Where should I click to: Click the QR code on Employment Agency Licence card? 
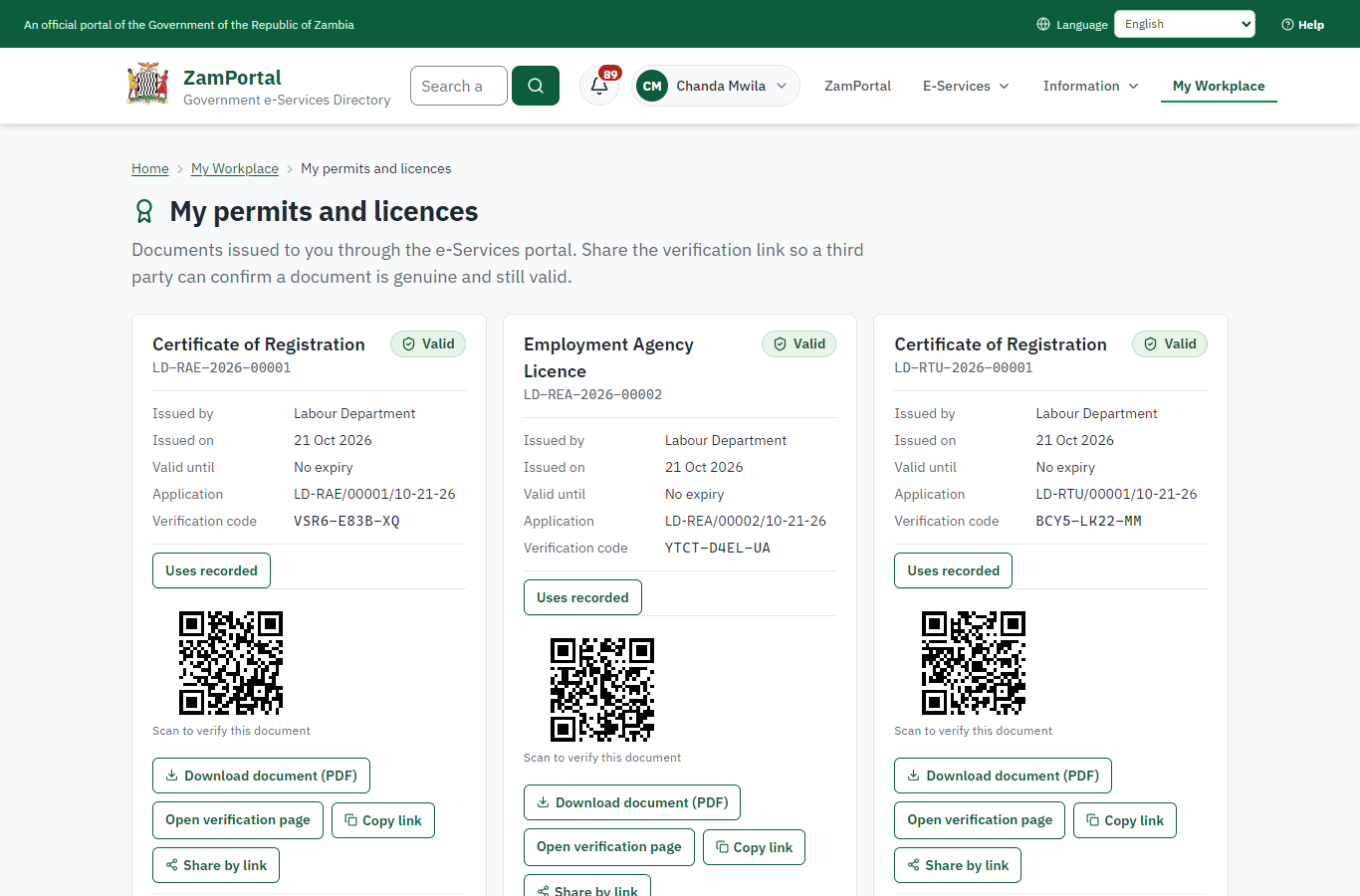tap(602, 690)
